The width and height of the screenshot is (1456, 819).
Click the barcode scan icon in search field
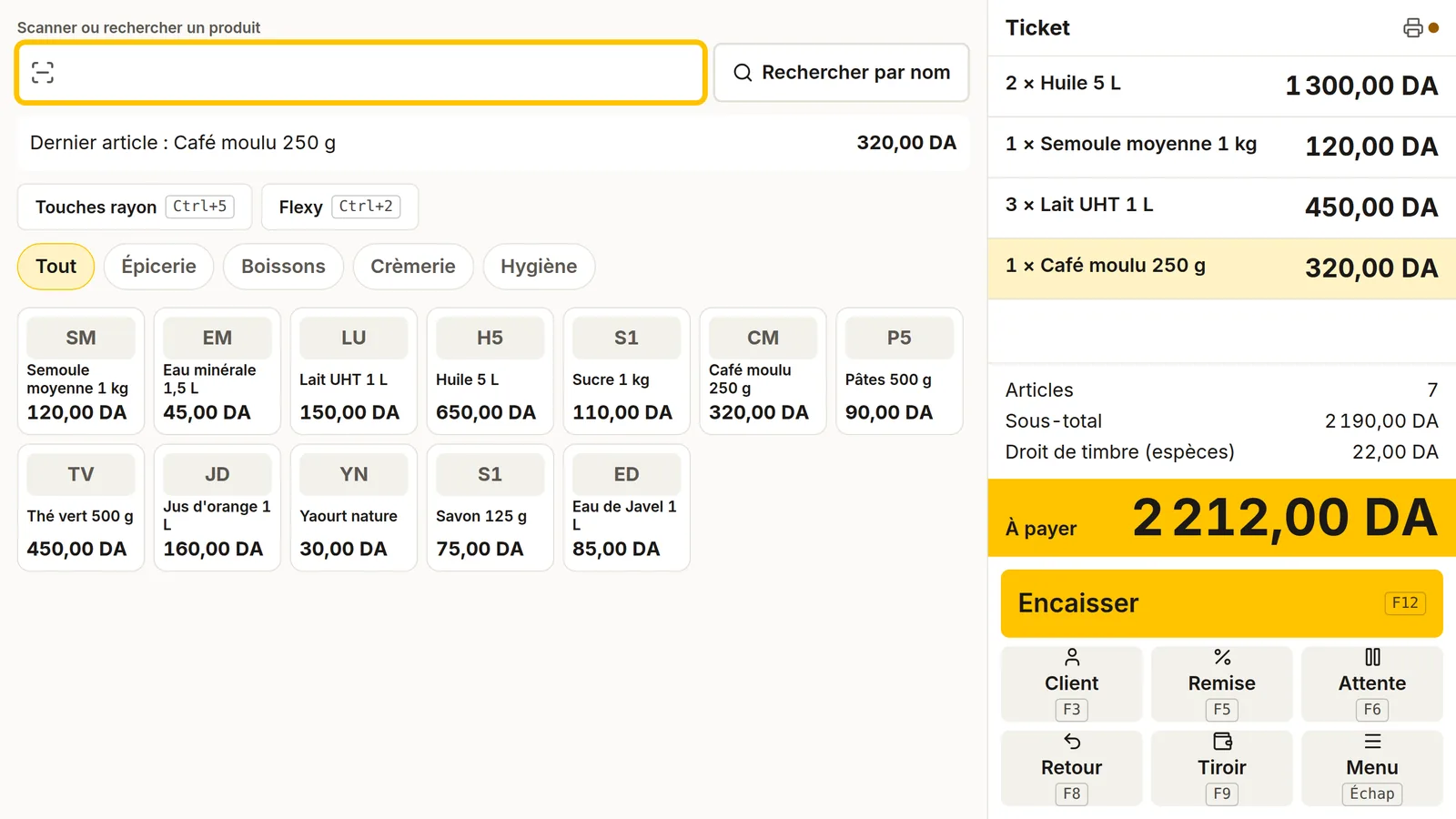pos(43,73)
